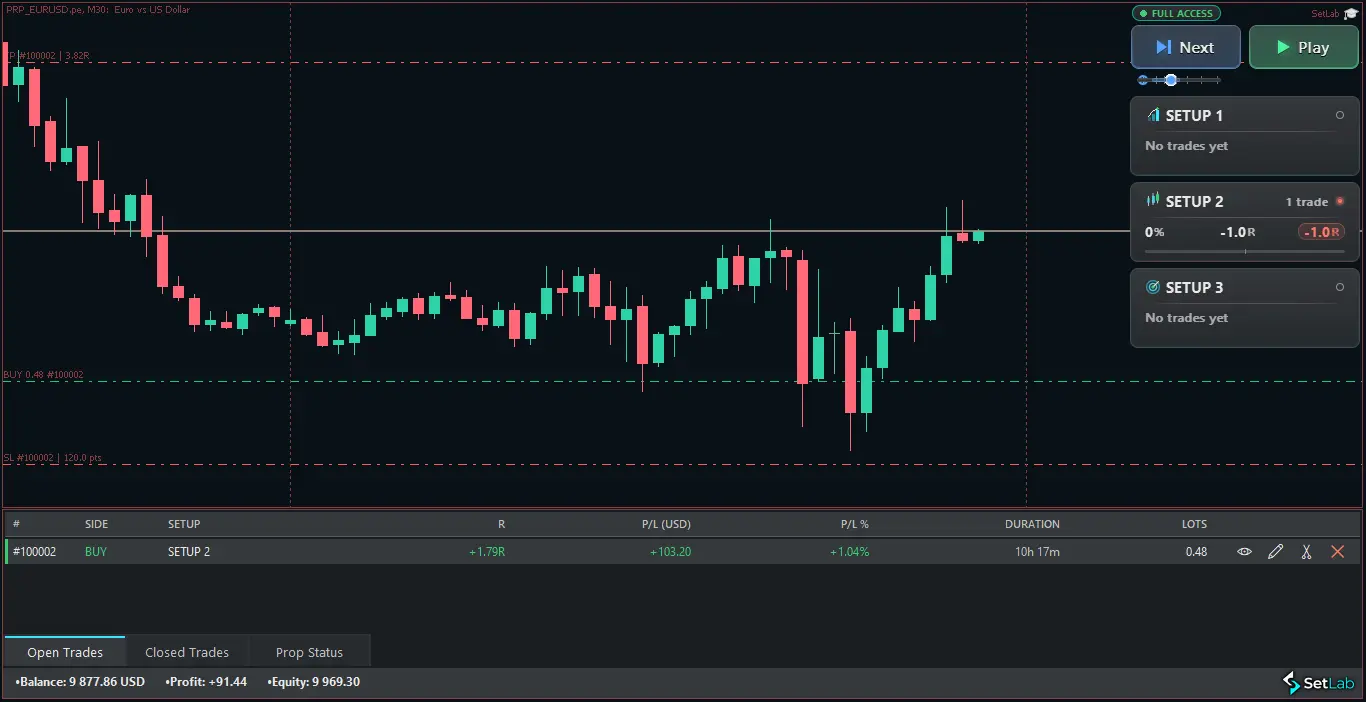
Task: Click the R column header
Action: click(x=502, y=524)
